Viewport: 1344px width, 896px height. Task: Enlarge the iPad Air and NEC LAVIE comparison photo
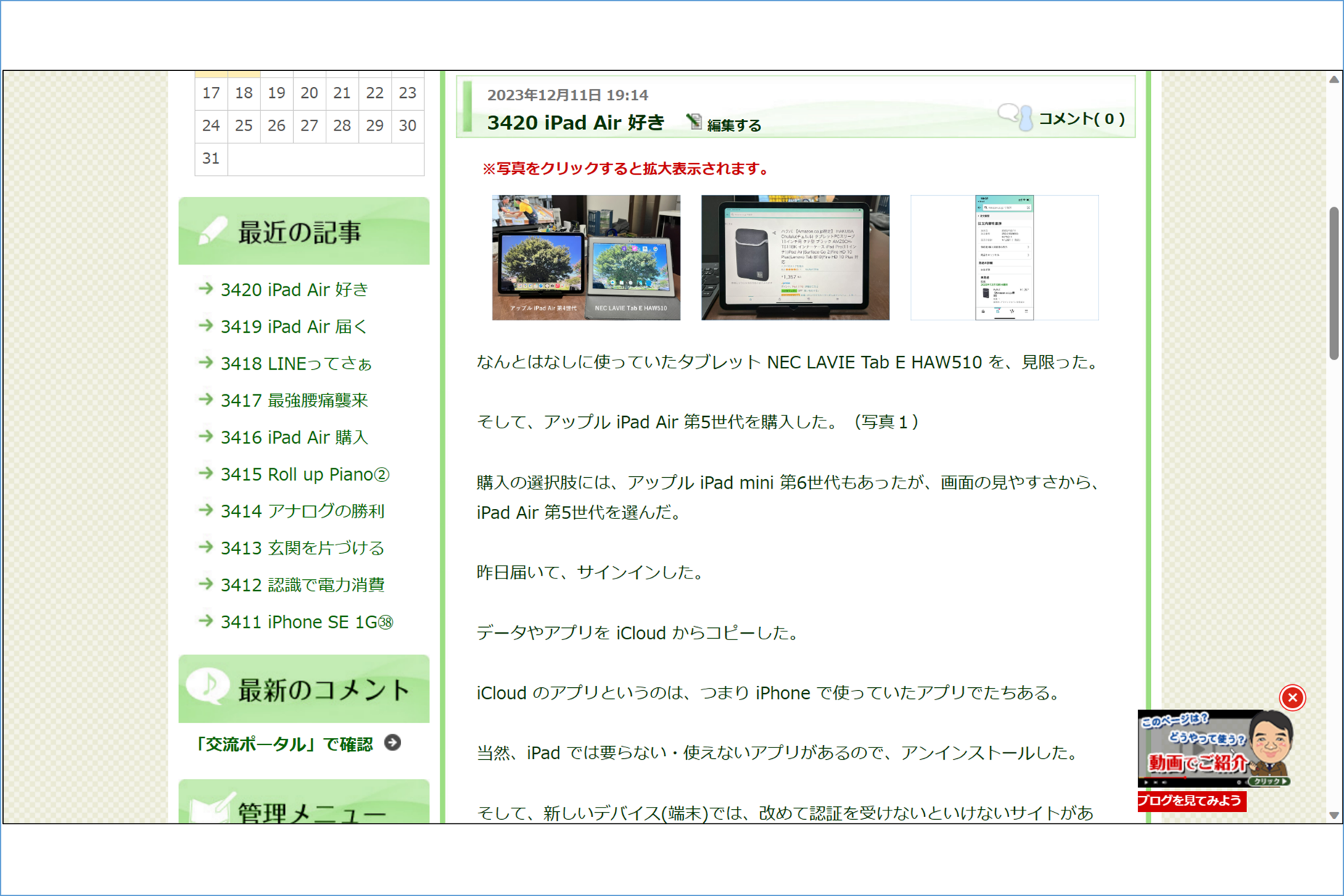pyautogui.click(x=586, y=257)
